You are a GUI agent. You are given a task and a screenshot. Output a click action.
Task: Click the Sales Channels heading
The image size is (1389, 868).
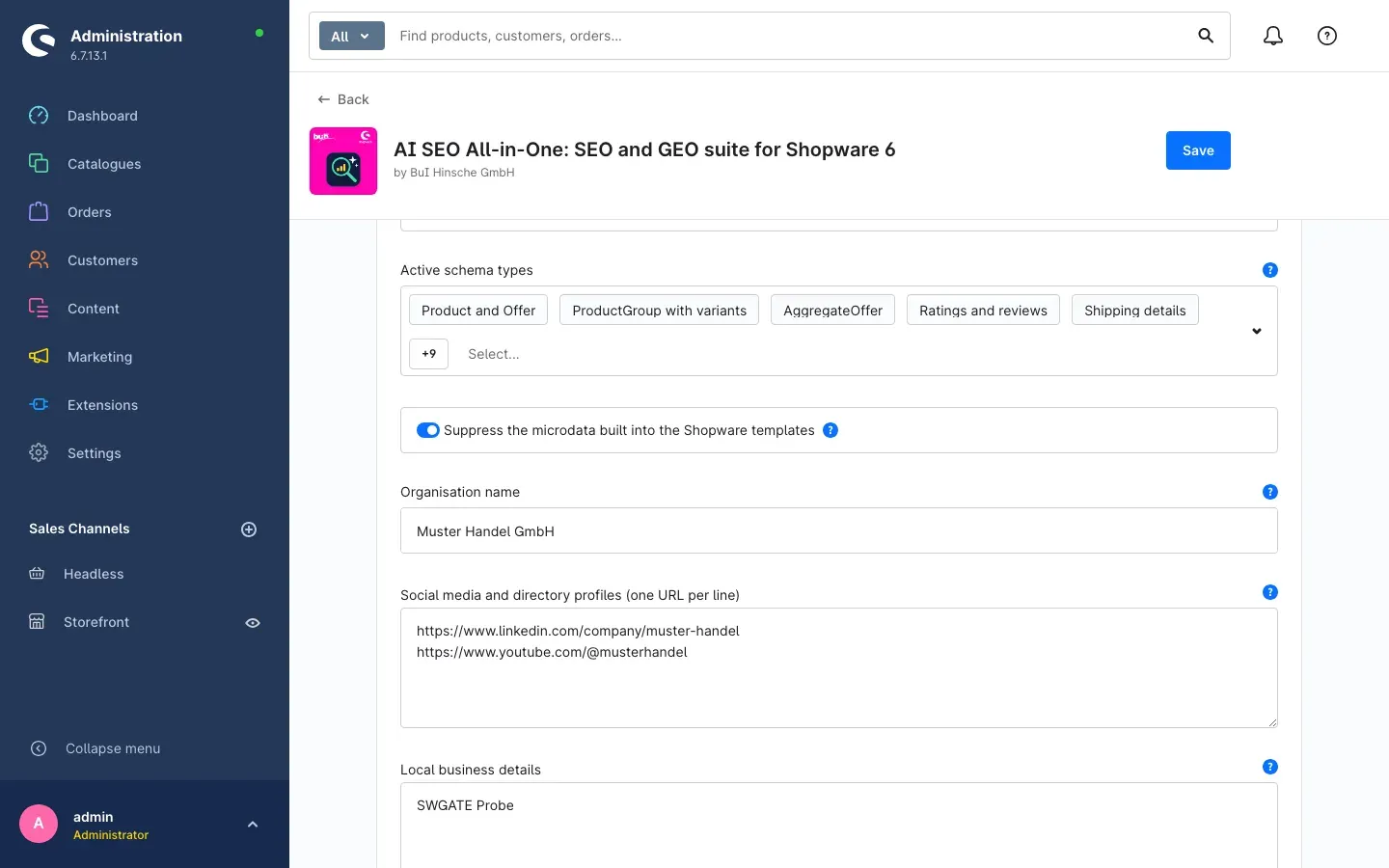point(79,529)
